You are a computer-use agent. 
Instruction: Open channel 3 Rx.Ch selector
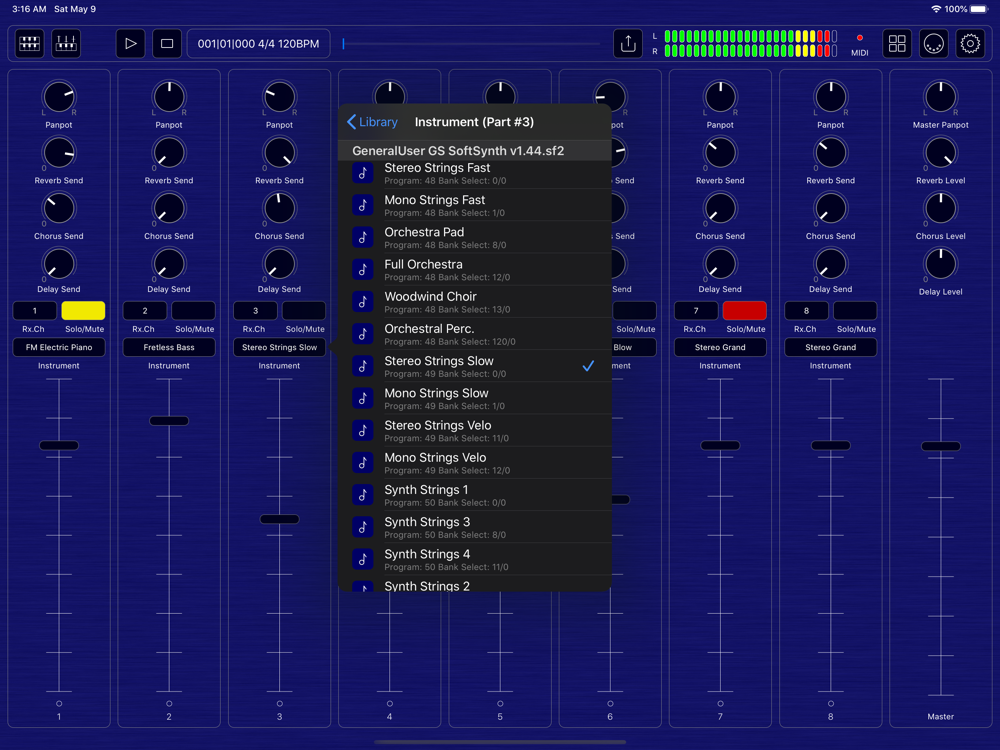[x=255, y=311]
